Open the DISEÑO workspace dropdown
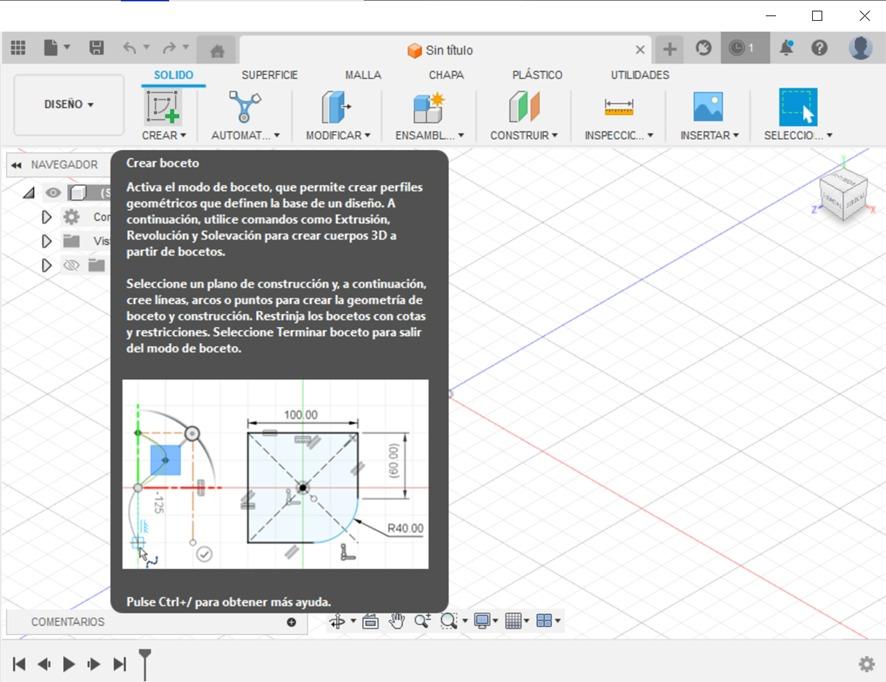This screenshot has width=886, height=682. point(69,105)
